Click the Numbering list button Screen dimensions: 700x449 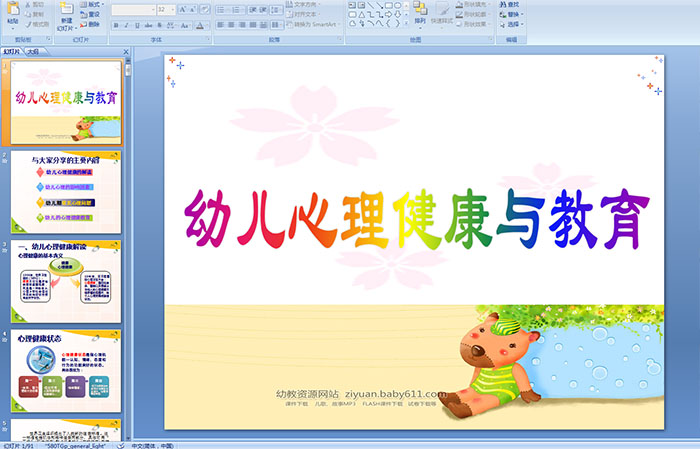click(x=238, y=9)
